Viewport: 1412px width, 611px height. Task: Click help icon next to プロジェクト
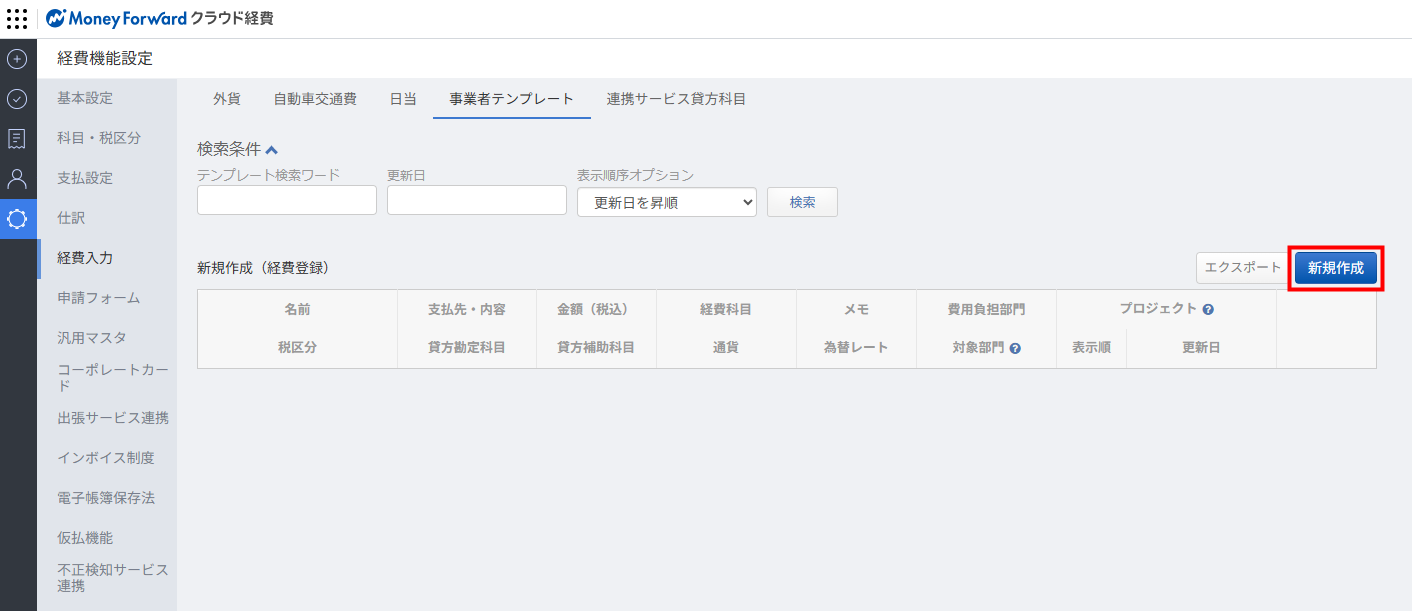point(1208,310)
